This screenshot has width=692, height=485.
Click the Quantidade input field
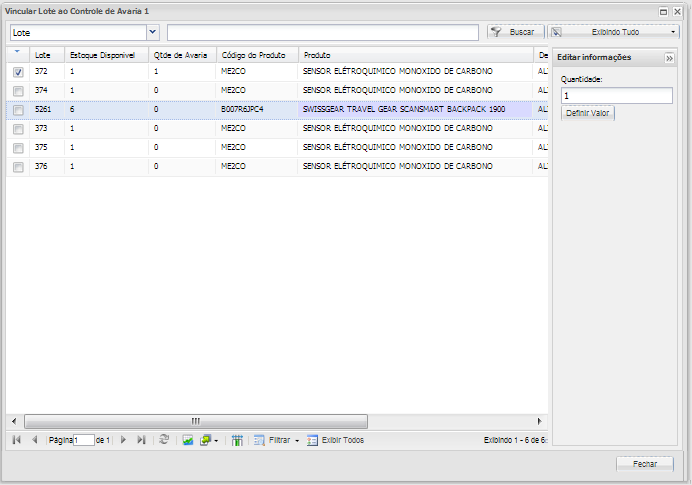tap(617, 95)
